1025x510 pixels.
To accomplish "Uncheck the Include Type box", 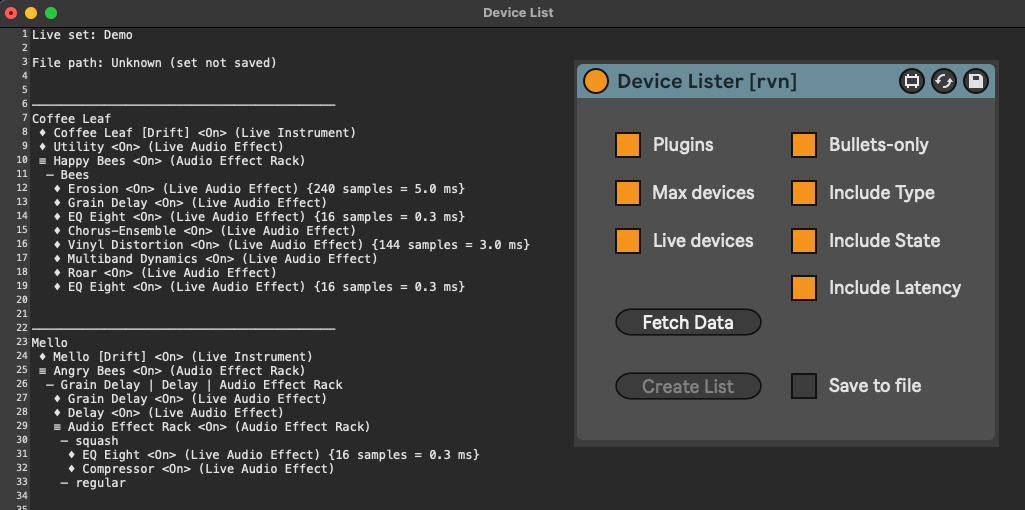I will [804, 193].
